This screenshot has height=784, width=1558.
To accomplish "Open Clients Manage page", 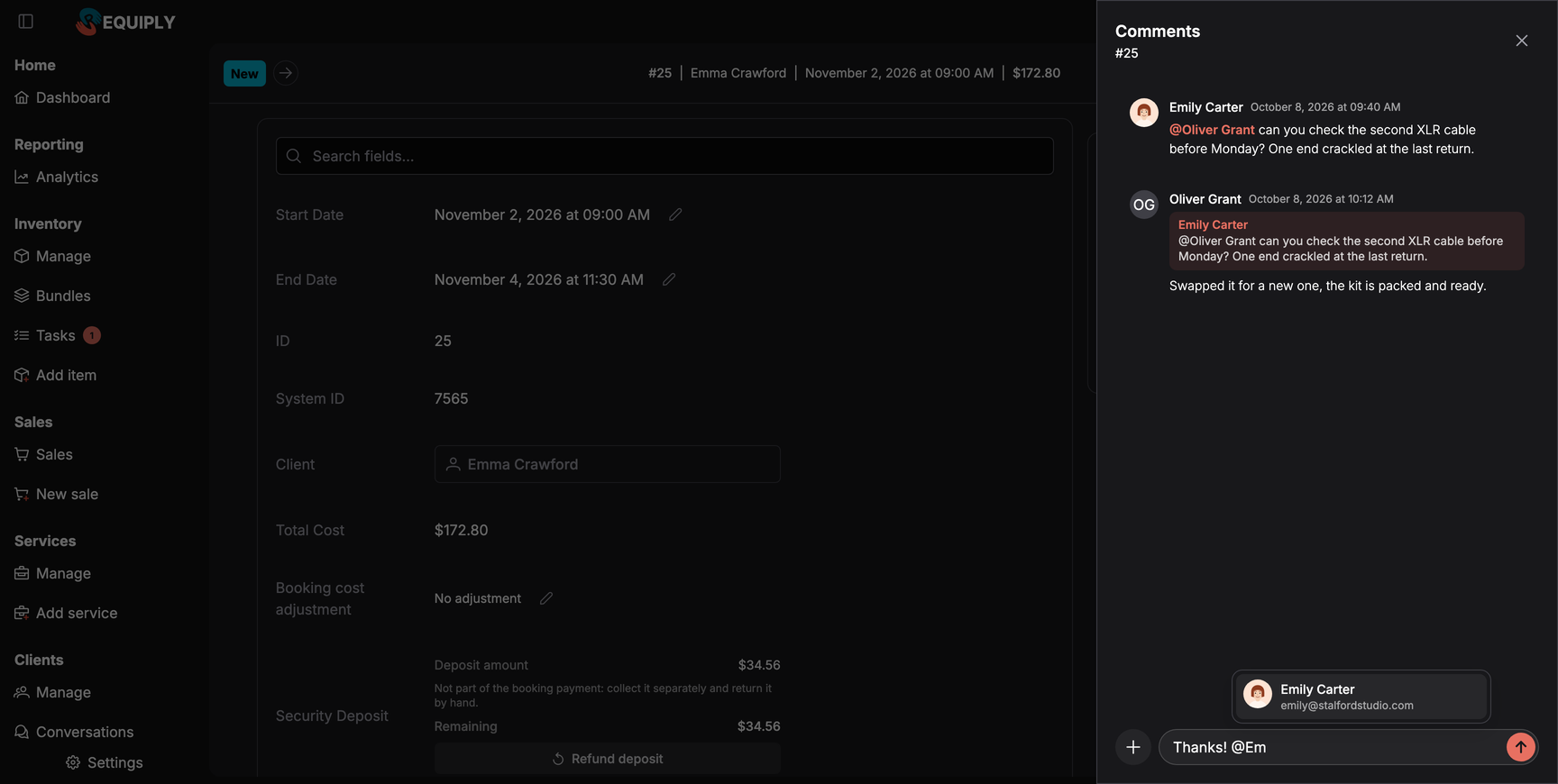I will (52, 692).
